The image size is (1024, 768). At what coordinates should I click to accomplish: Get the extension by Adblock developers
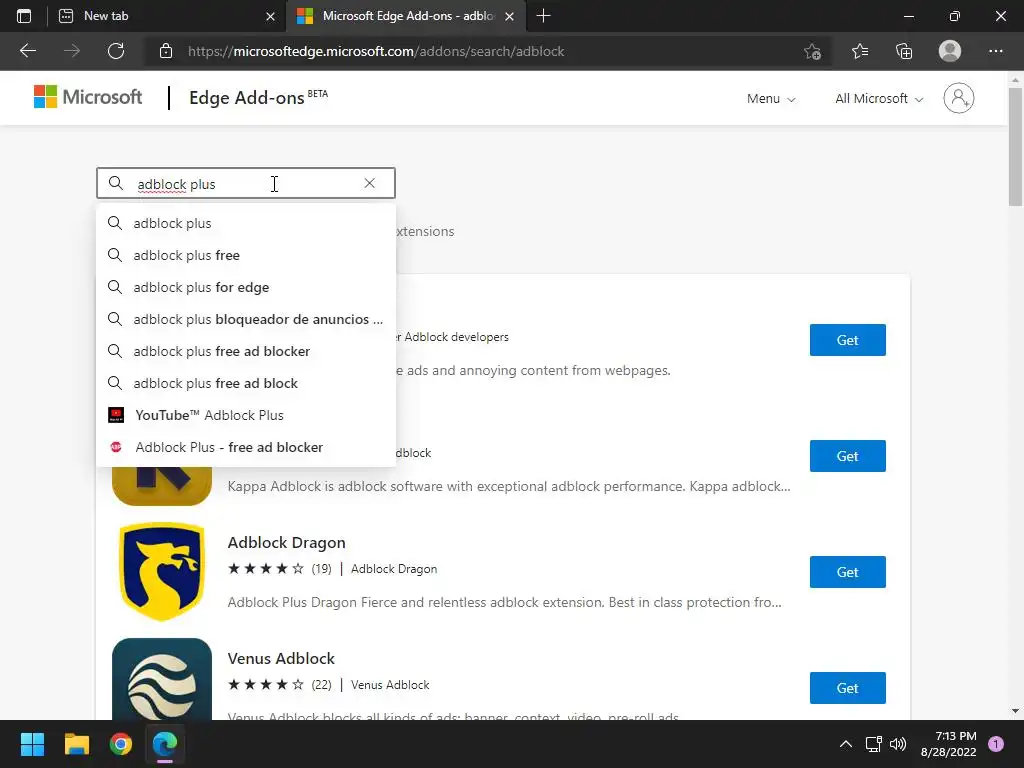(x=847, y=340)
